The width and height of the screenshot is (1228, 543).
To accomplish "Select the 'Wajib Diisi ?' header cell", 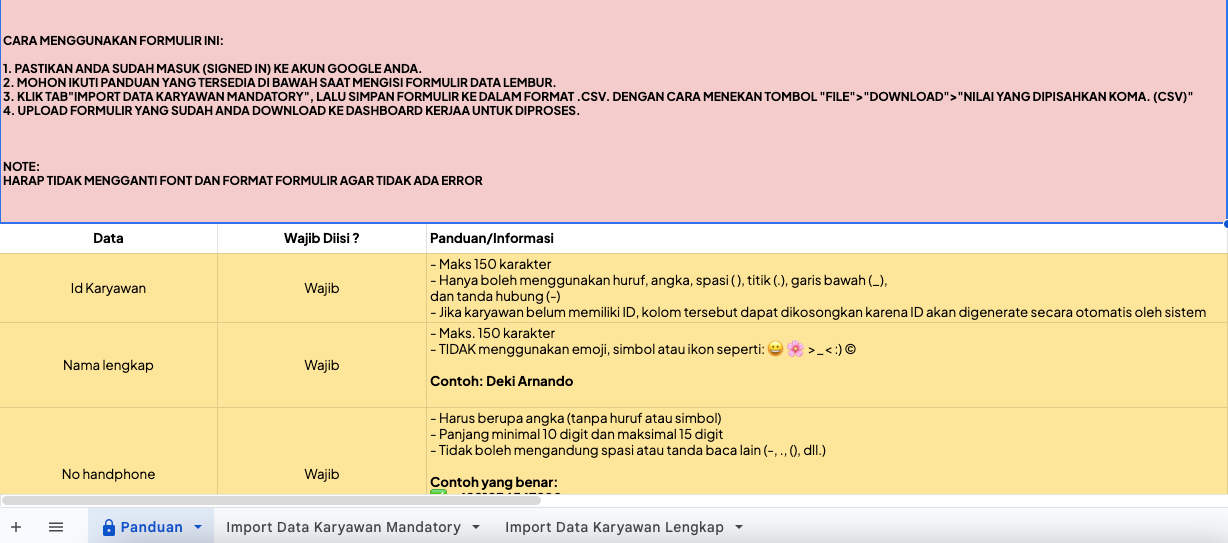I will click(321, 238).
